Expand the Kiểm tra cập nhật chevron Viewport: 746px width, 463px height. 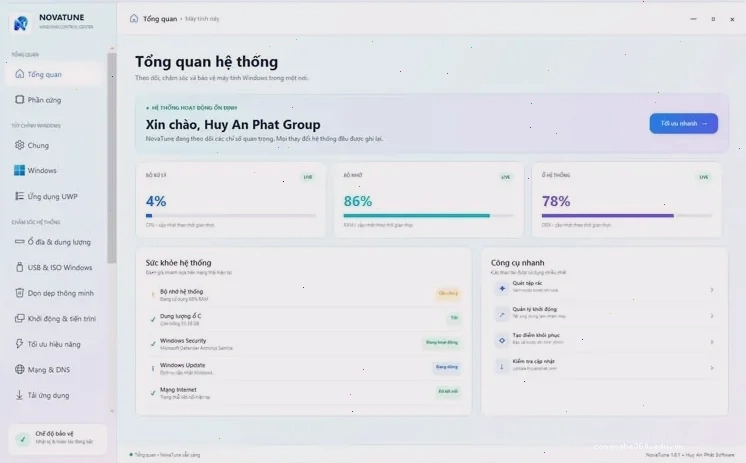tap(712, 368)
